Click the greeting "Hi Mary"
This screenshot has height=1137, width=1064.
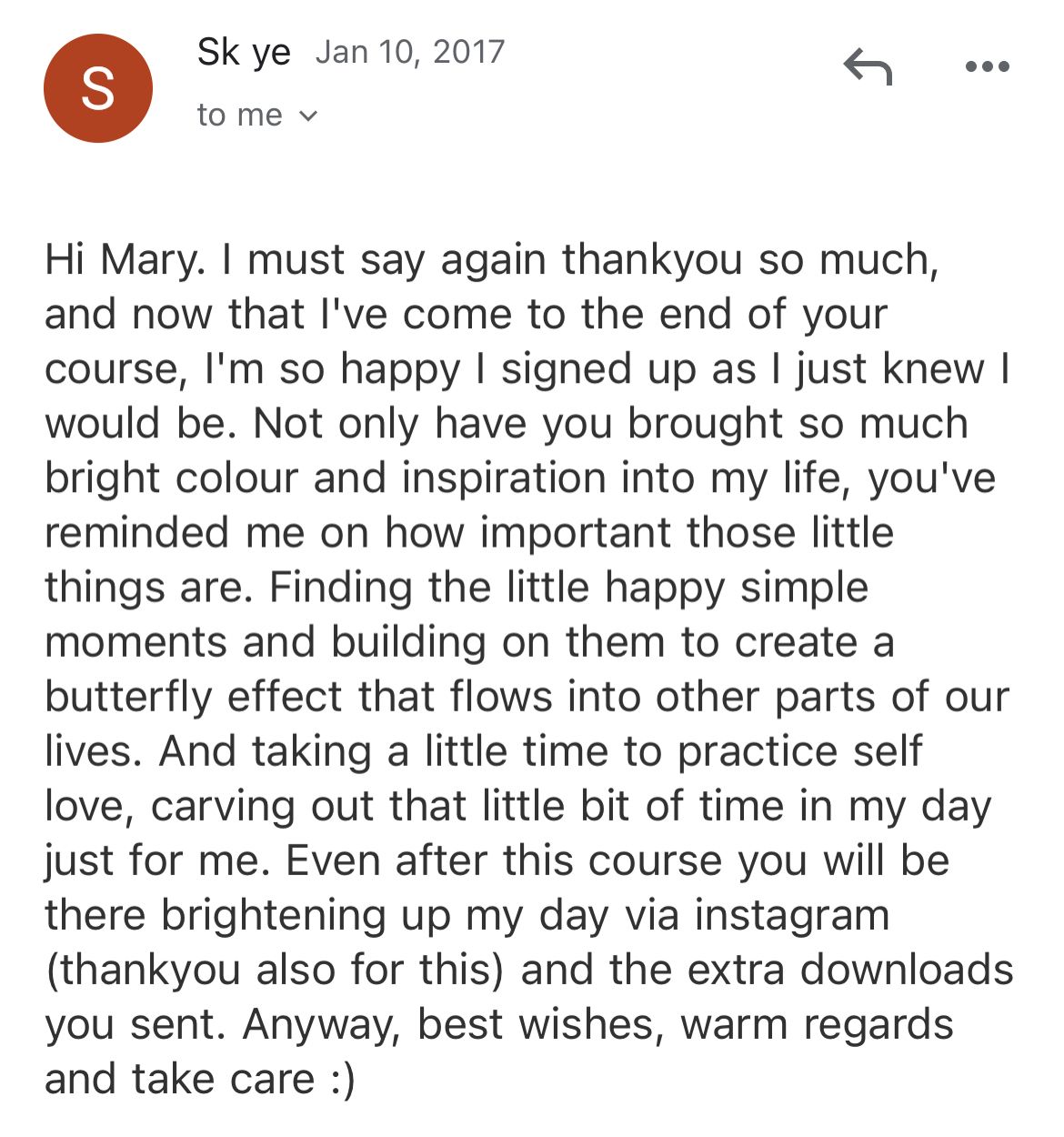point(120,260)
